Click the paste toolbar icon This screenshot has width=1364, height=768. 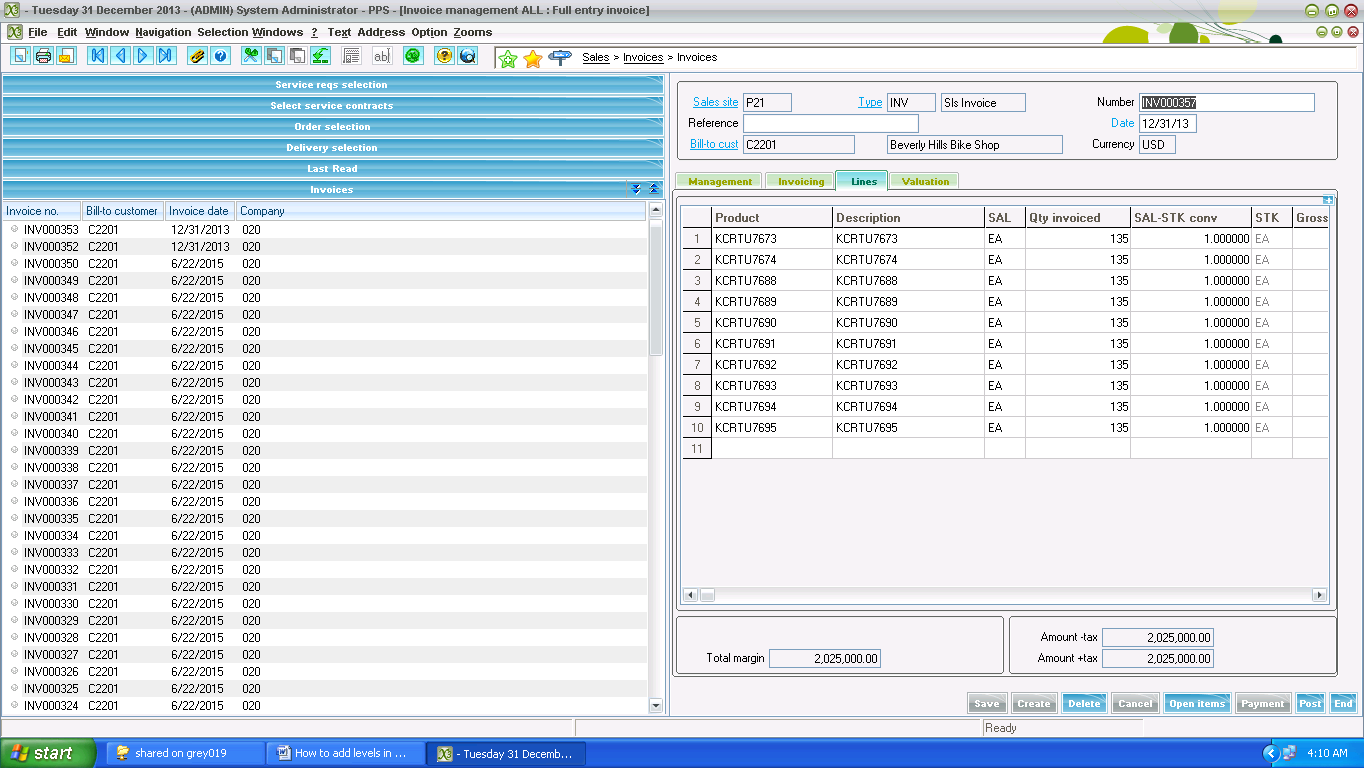pos(297,56)
